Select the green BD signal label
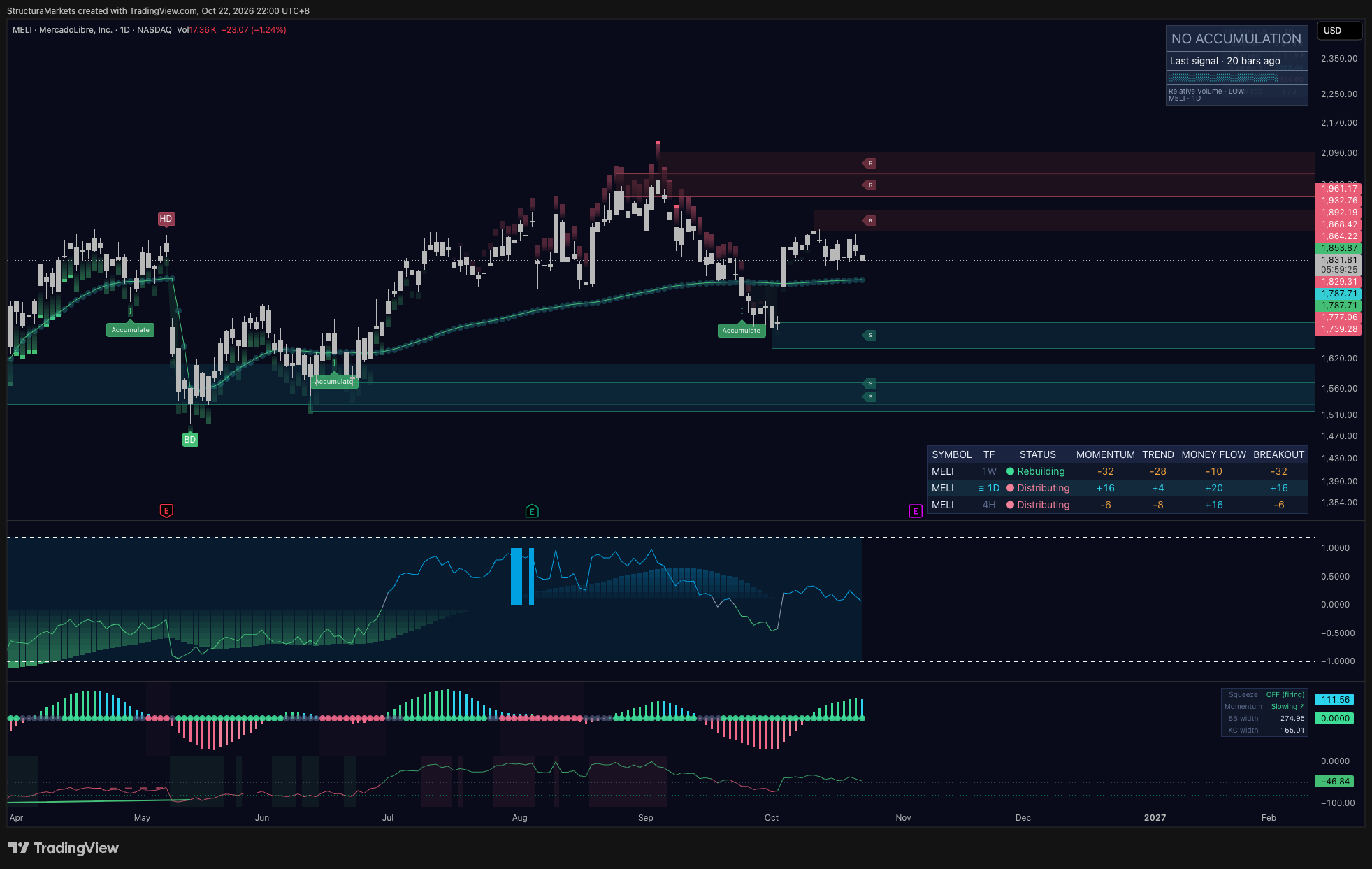The width and height of the screenshot is (1372, 869). [190, 440]
